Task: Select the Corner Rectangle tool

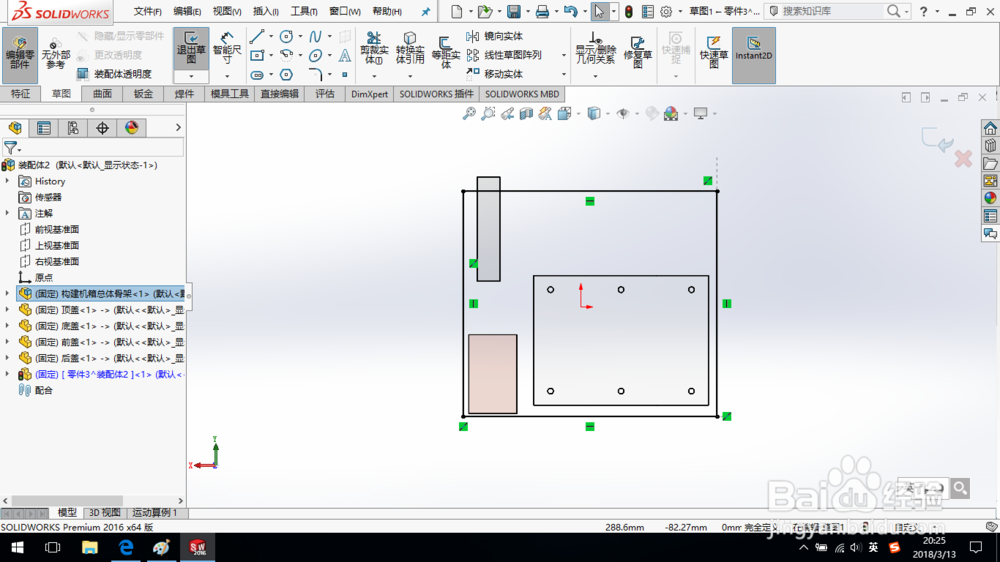Action: pos(257,55)
